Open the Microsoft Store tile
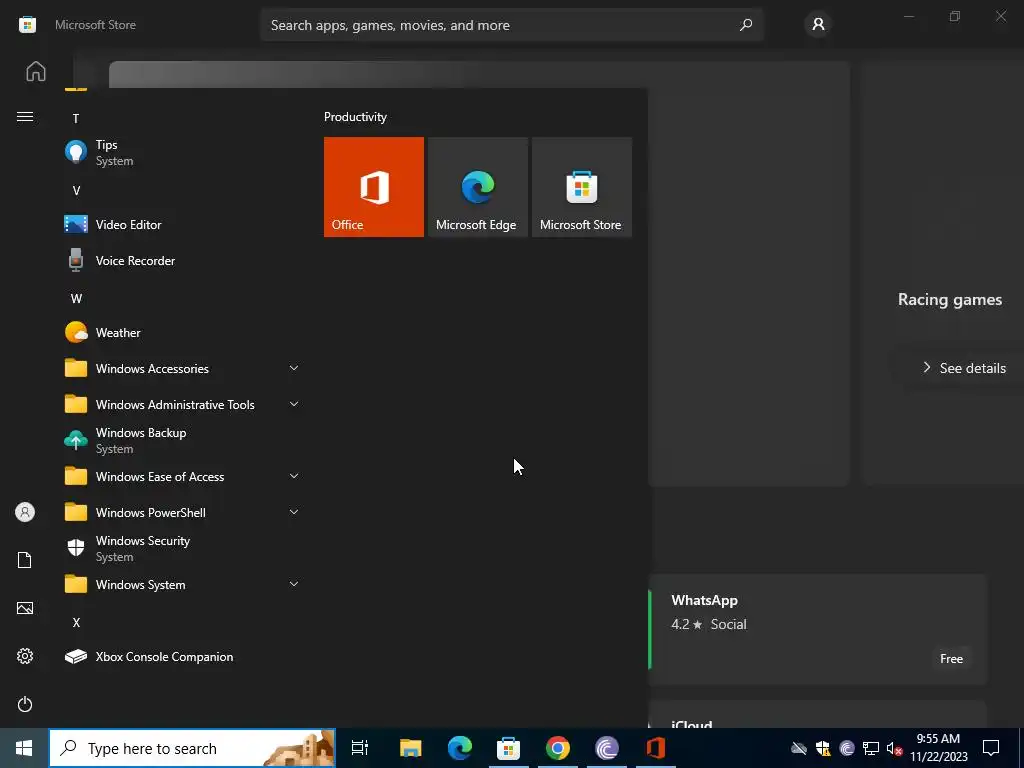Screen dimensions: 1024x768 [x=582, y=187]
